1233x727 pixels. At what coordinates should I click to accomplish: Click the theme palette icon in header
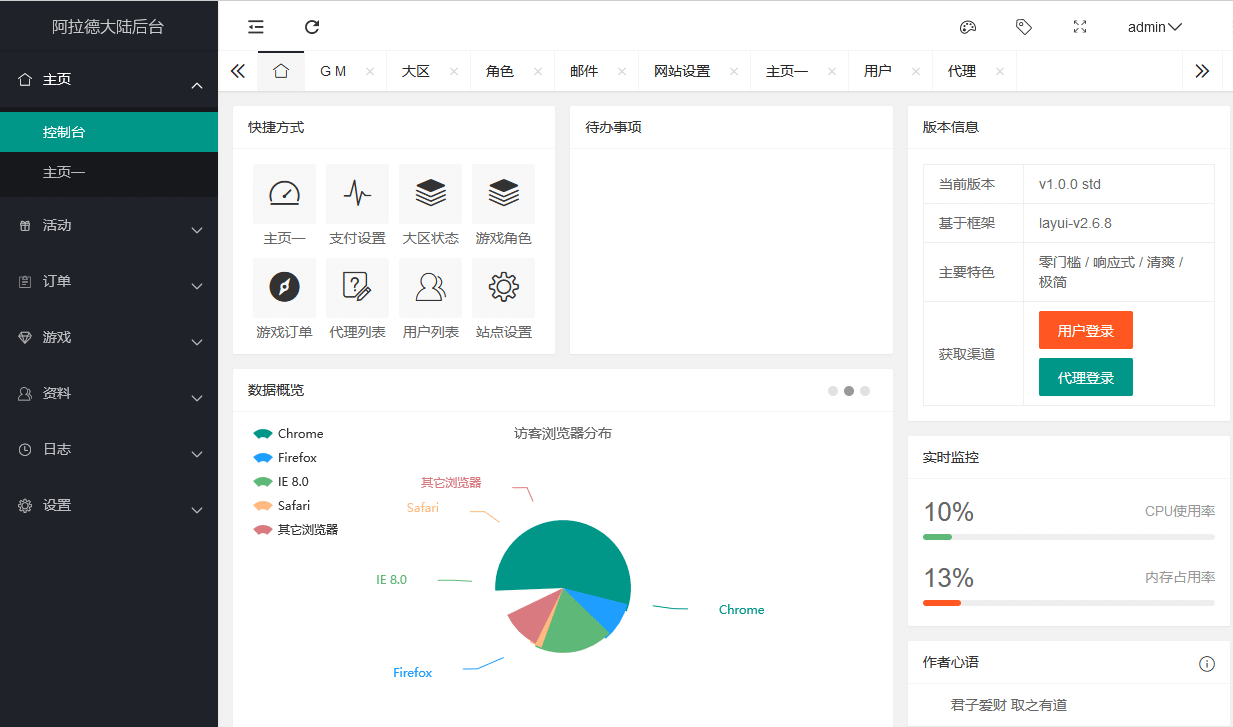[966, 26]
